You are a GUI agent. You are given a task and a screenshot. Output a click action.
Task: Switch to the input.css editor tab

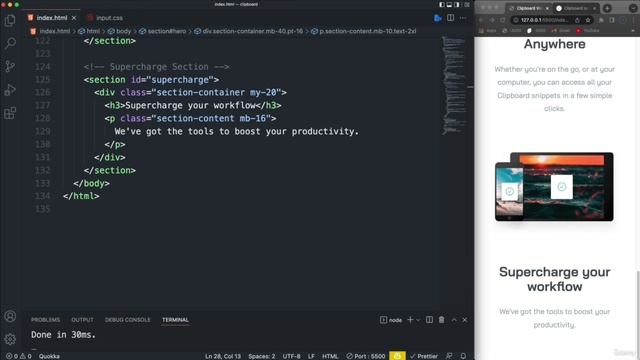[x=109, y=18]
